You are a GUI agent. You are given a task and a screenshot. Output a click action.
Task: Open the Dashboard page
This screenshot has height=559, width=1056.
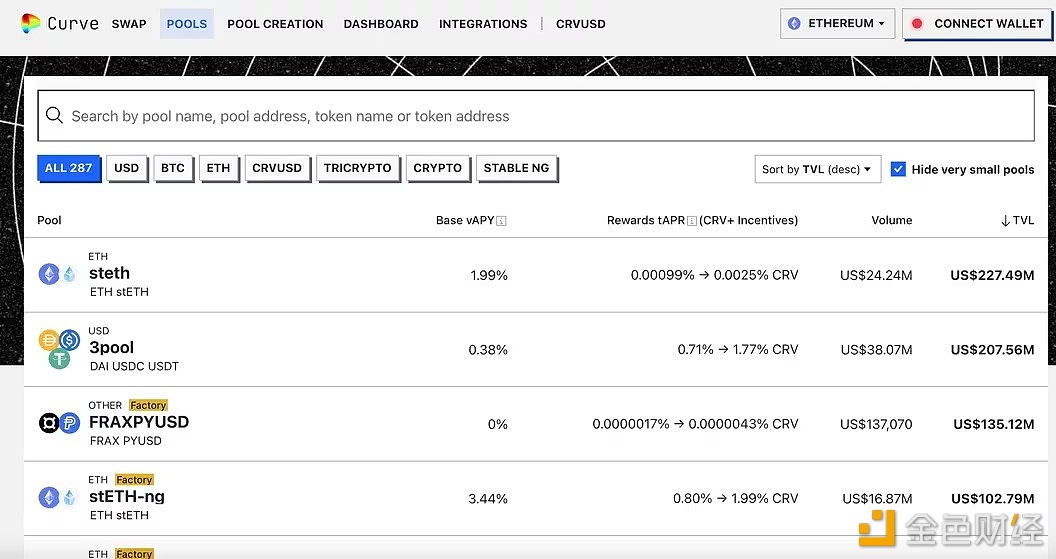coord(381,24)
